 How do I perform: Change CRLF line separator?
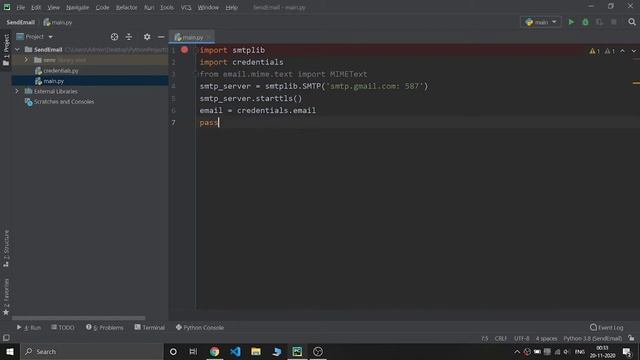500,338
